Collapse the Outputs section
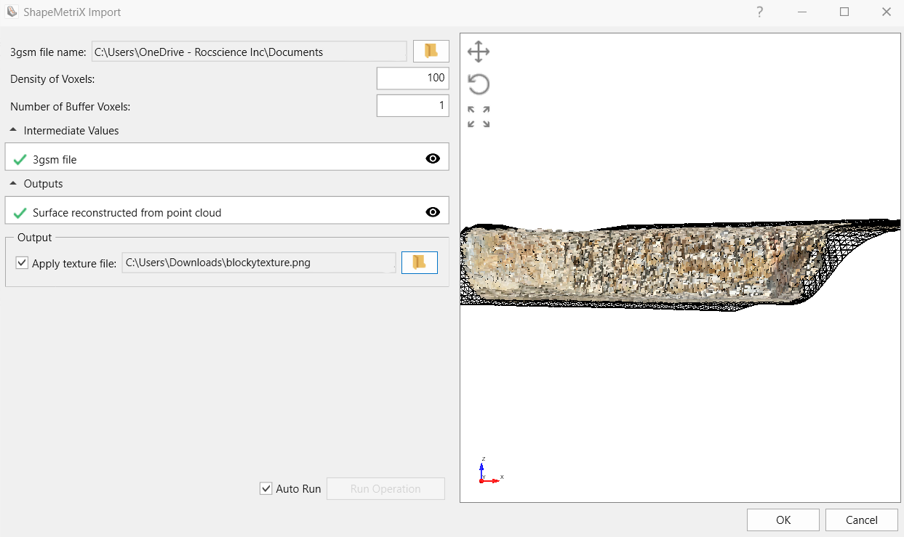This screenshot has height=537, width=904. tap(13, 183)
